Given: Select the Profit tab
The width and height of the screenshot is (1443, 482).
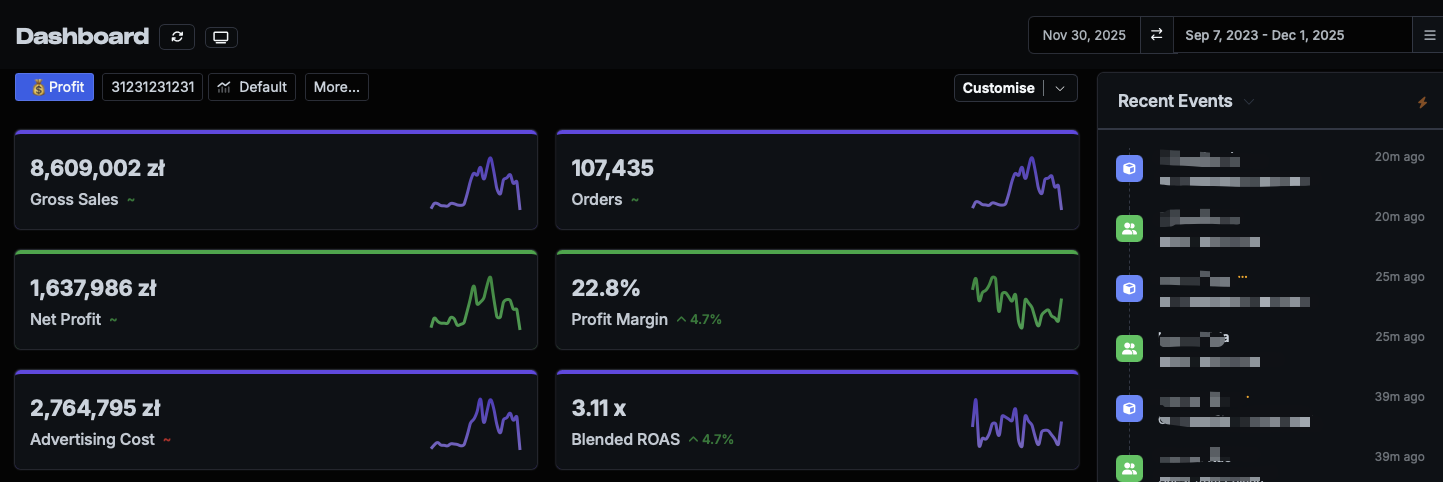Looking at the screenshot, I should [x=55, y=87].
